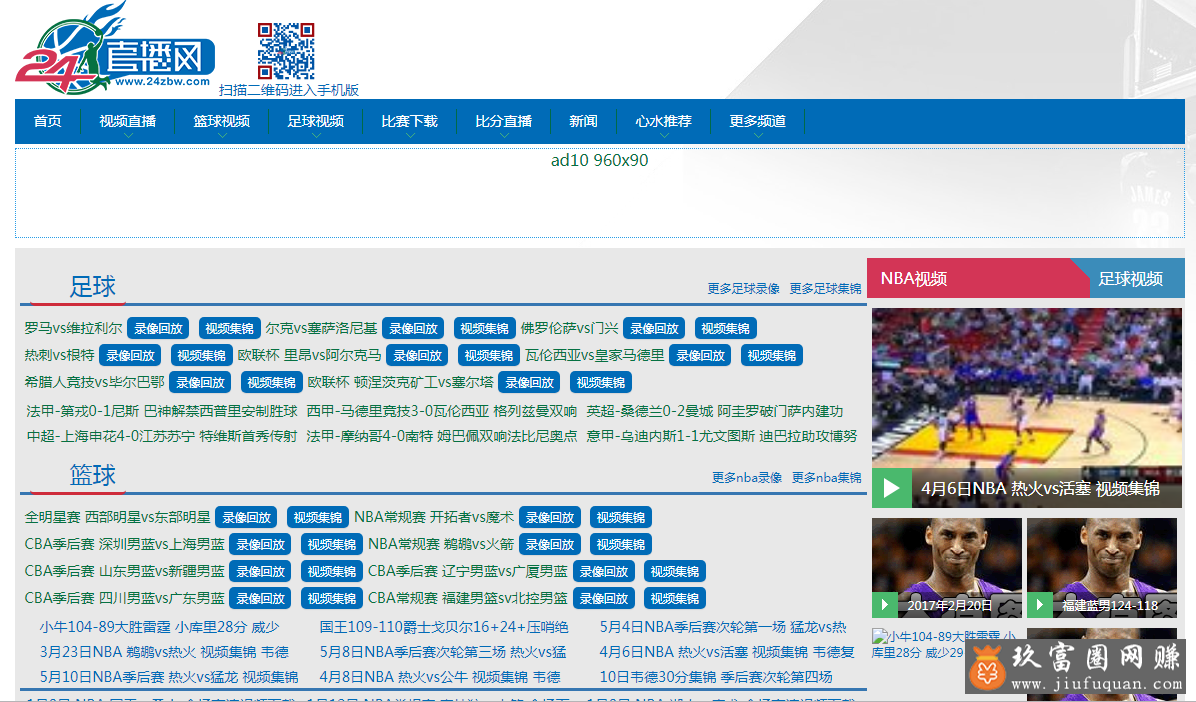Click 录像回放 for 瓦伦西亚vs皇家马德里
1196x702 pixels.
(700, 356)
